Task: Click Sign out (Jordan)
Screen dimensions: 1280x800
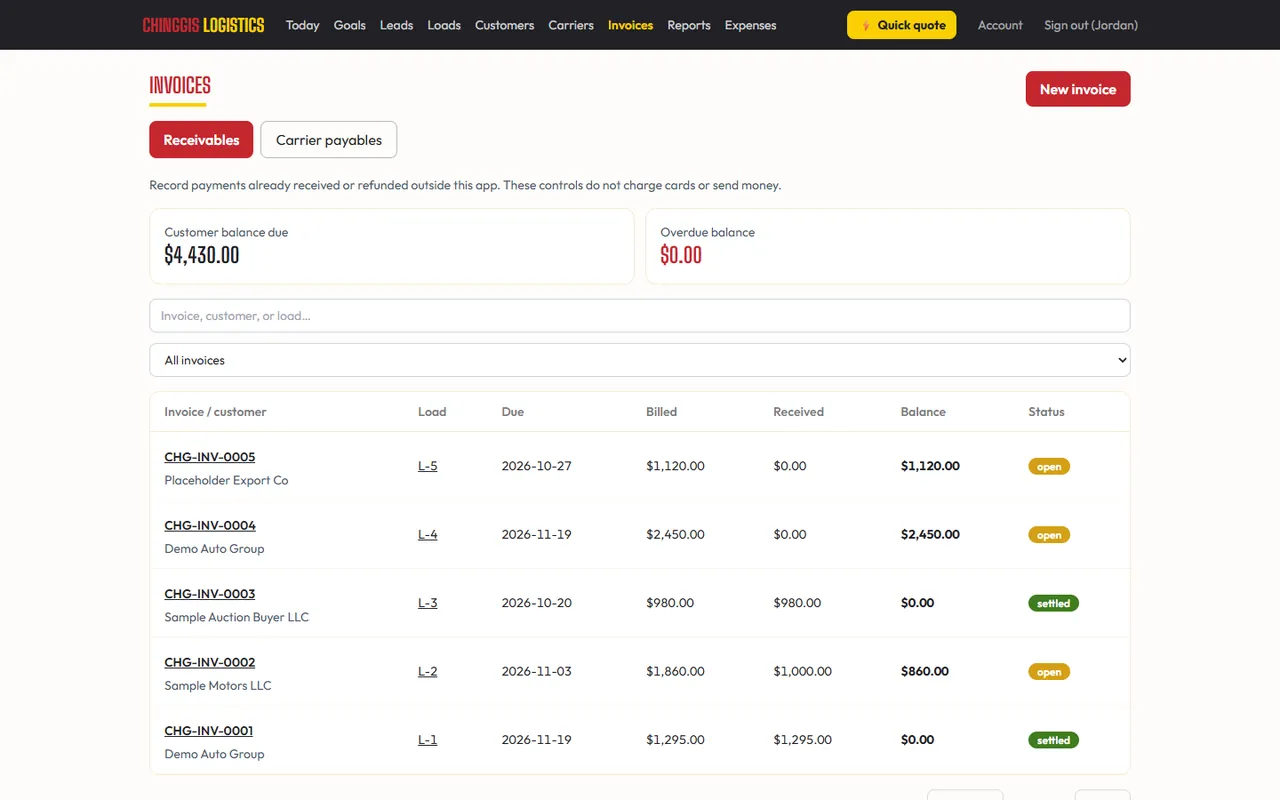Action: click(1091, 25)
